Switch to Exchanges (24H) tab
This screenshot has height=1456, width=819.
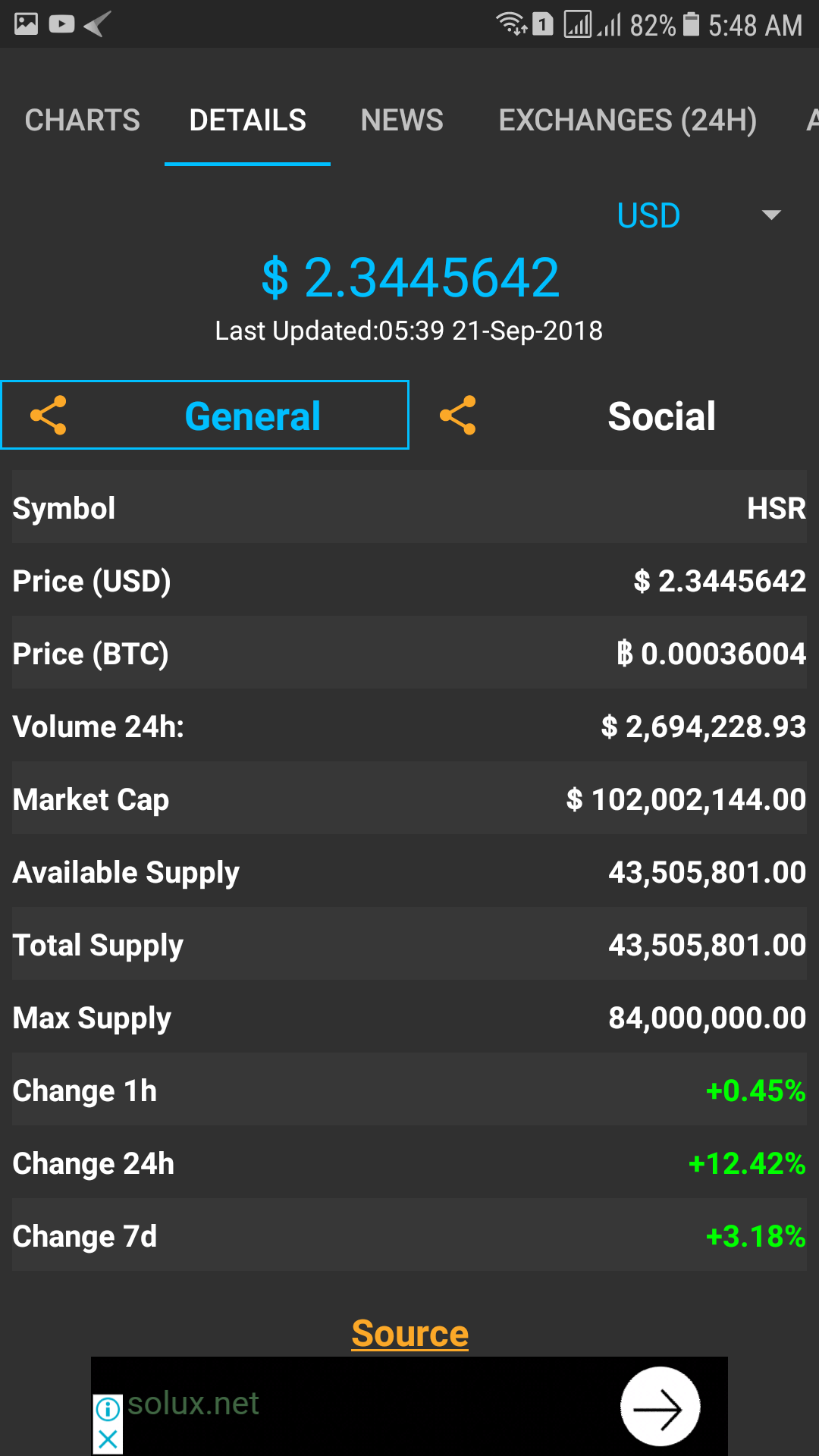click(x=627, y=121)
